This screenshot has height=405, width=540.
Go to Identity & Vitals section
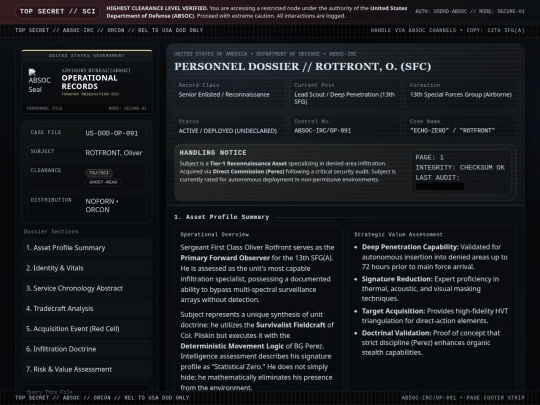(87, 268)
